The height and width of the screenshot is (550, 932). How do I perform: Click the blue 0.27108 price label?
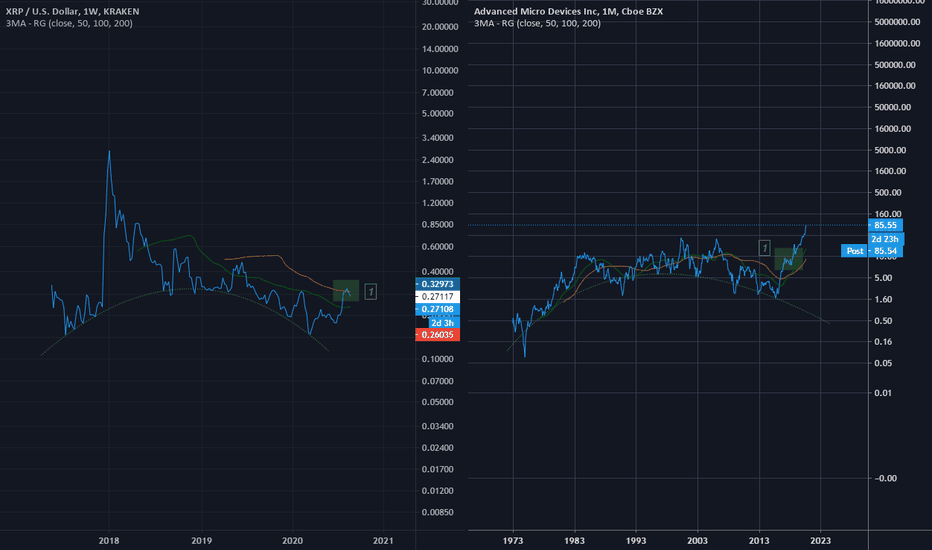pyautogui.click(x=437, y=309)
